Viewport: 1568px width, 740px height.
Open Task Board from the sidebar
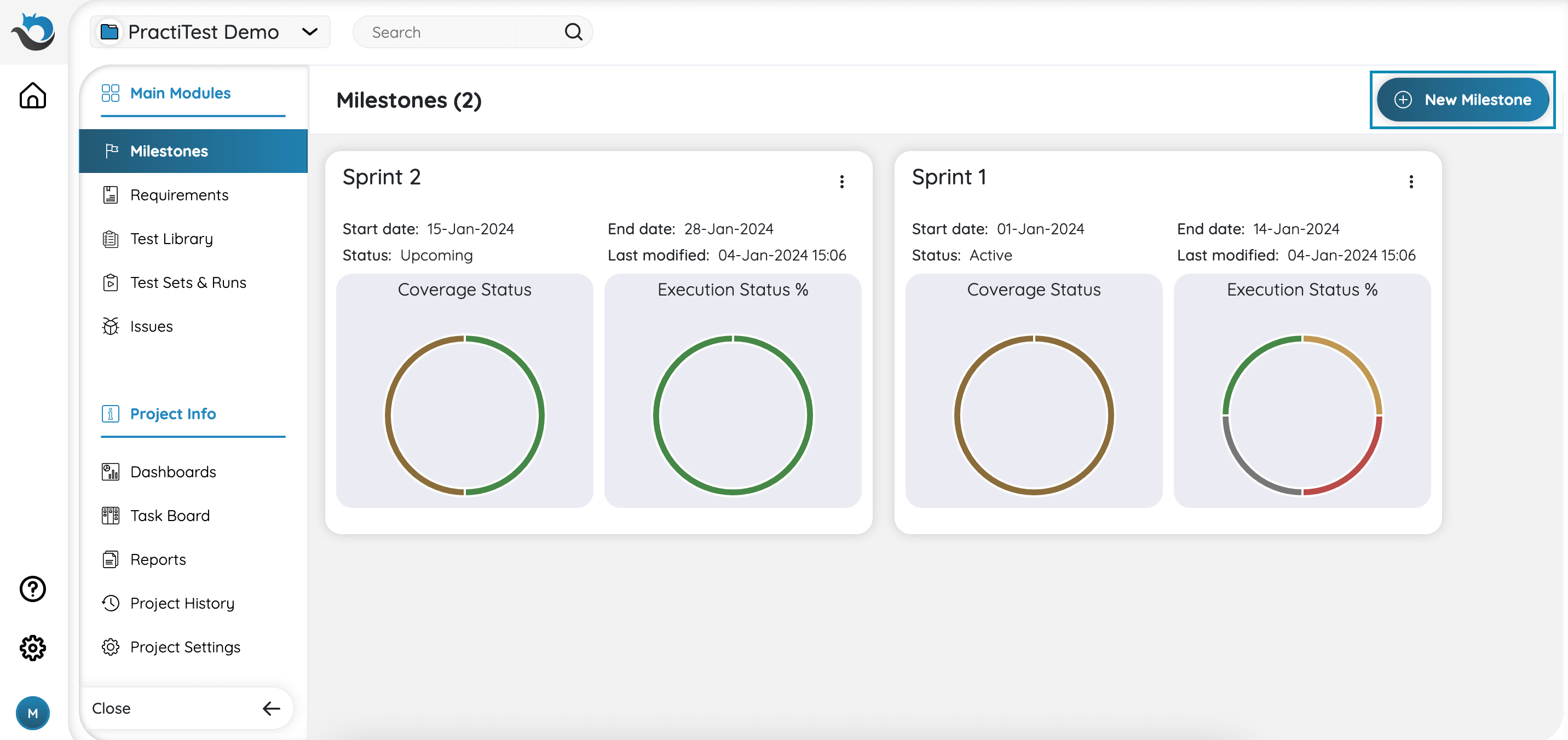point(170,516)
